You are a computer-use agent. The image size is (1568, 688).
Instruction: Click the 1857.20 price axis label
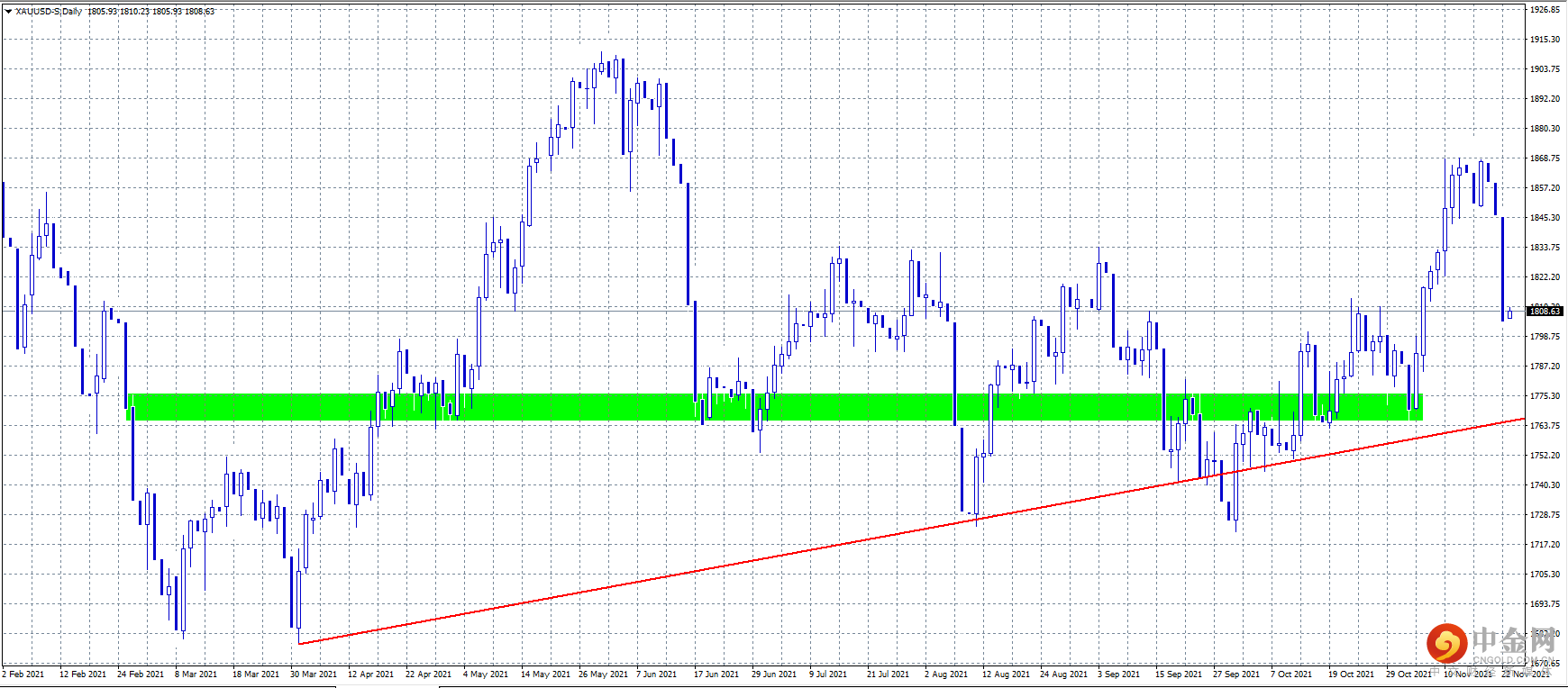click(1545, 188)
